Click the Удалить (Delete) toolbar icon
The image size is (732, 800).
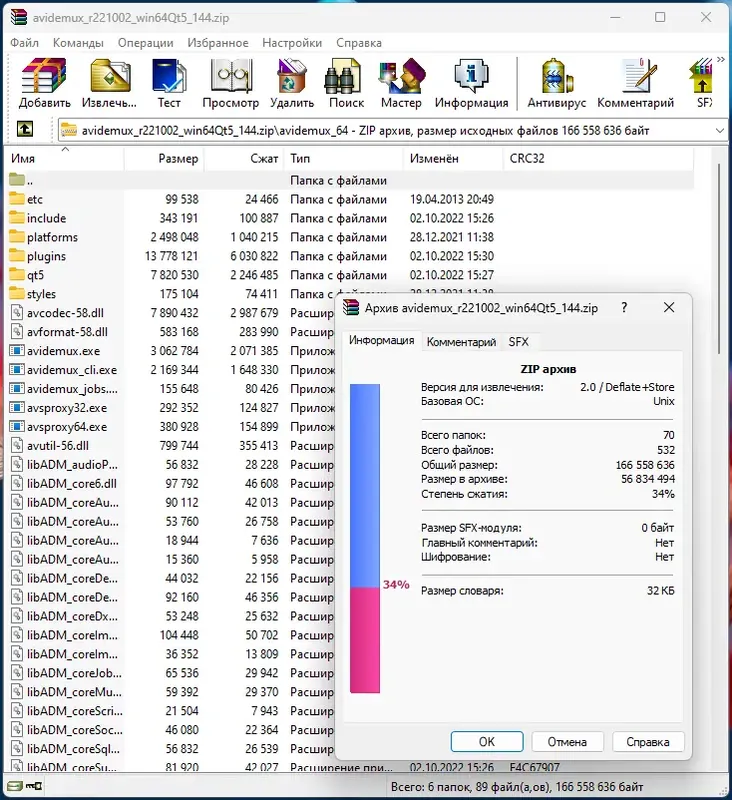click(292, 83)
